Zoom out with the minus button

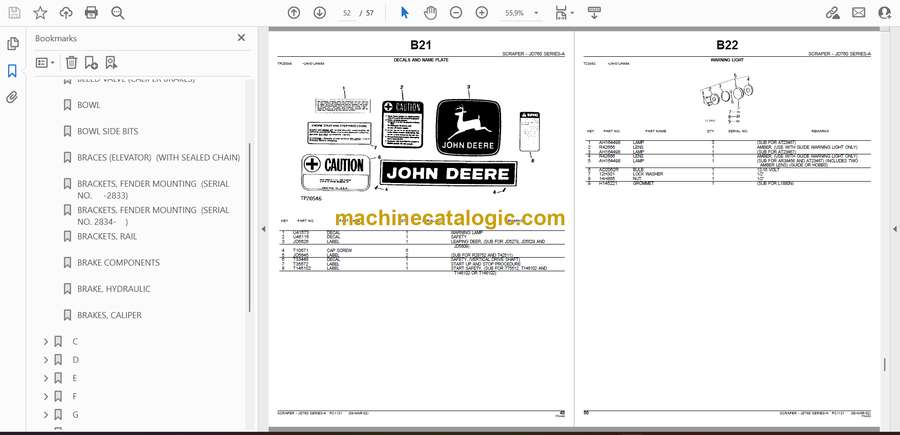pos(456,13)
